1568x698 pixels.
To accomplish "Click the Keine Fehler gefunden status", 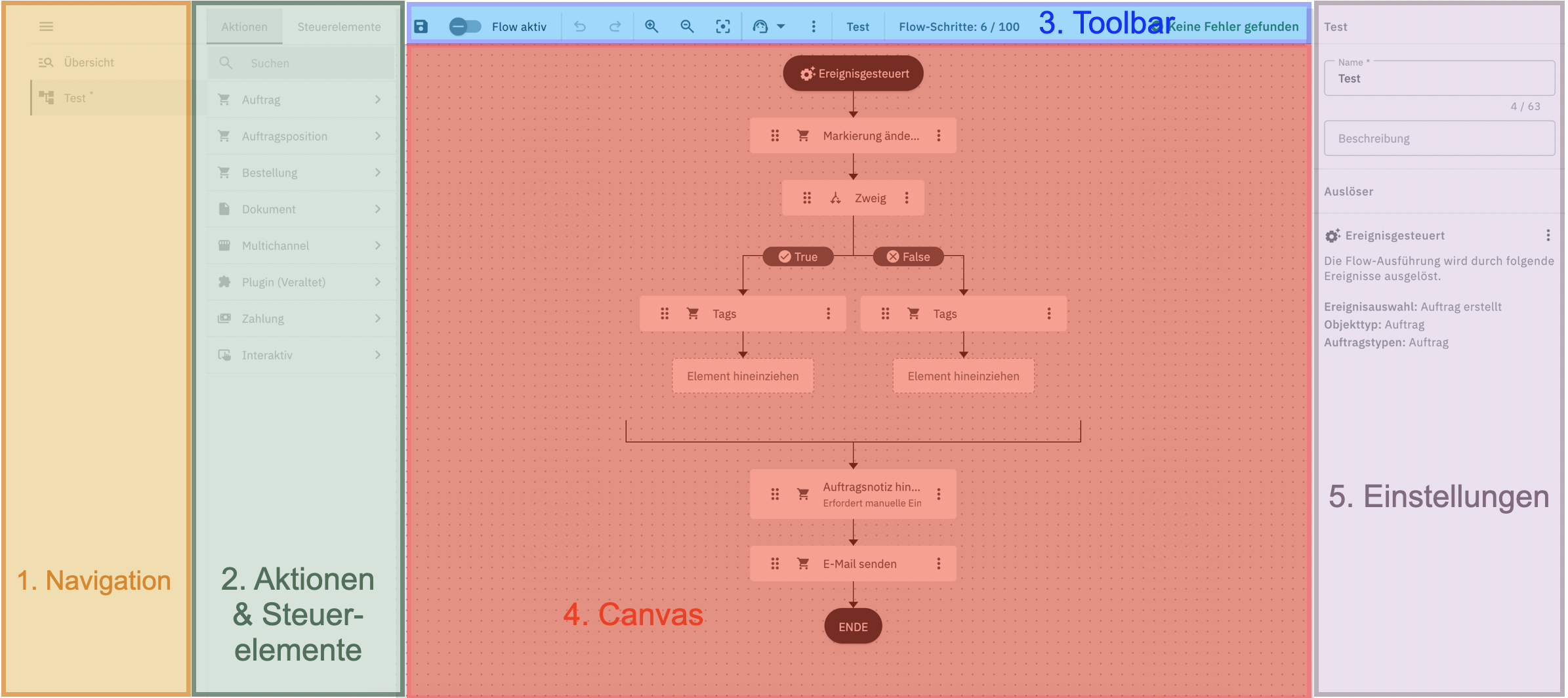I will 1226,27.
